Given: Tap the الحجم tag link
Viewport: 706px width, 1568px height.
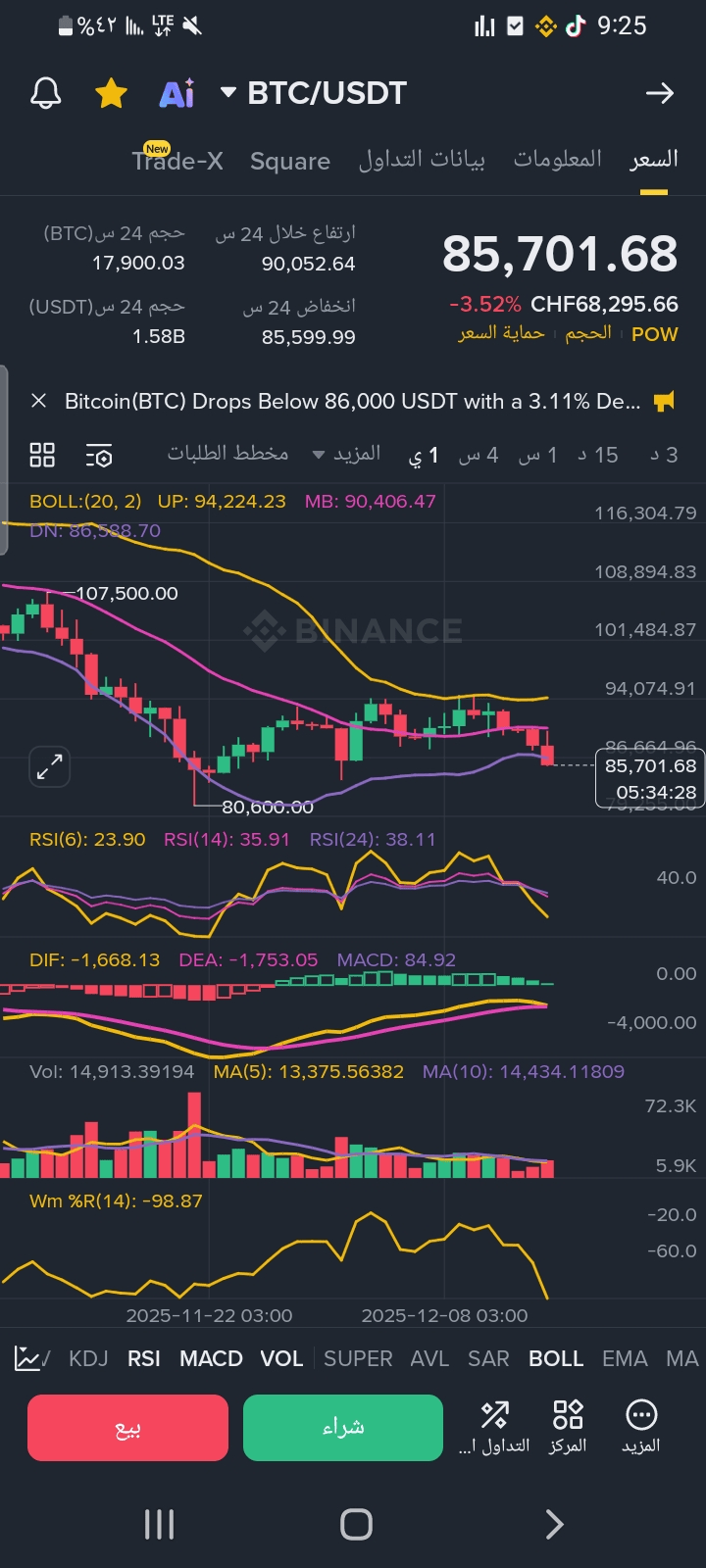Looking at the screenshot, I should pyautogui.click(x=588, y=333).
